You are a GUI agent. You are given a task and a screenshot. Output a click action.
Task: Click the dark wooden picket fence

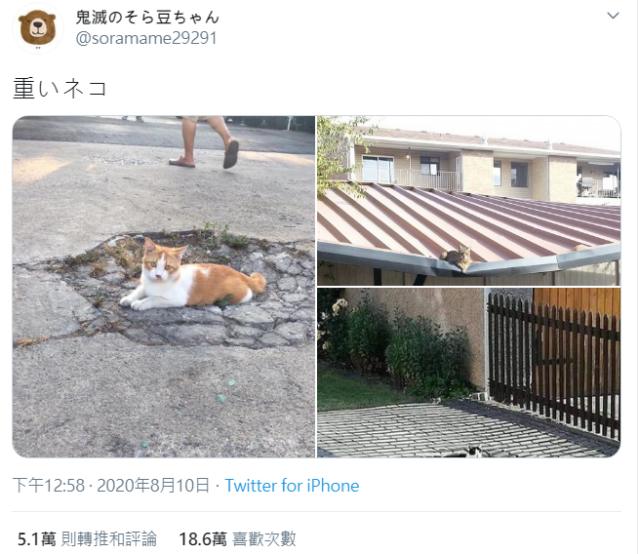coord(554,363)
